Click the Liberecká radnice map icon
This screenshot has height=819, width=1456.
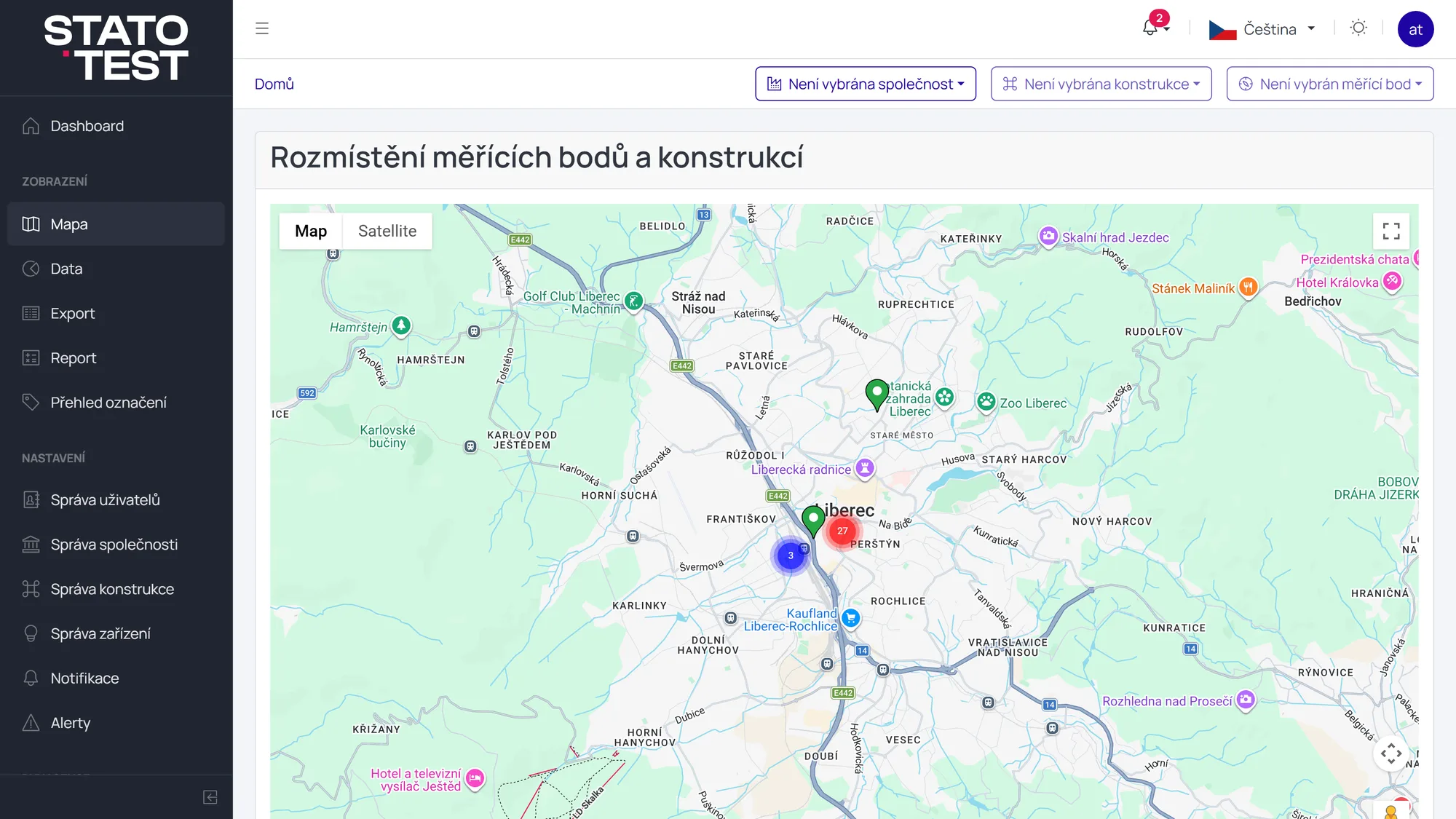tap(865, 468)
